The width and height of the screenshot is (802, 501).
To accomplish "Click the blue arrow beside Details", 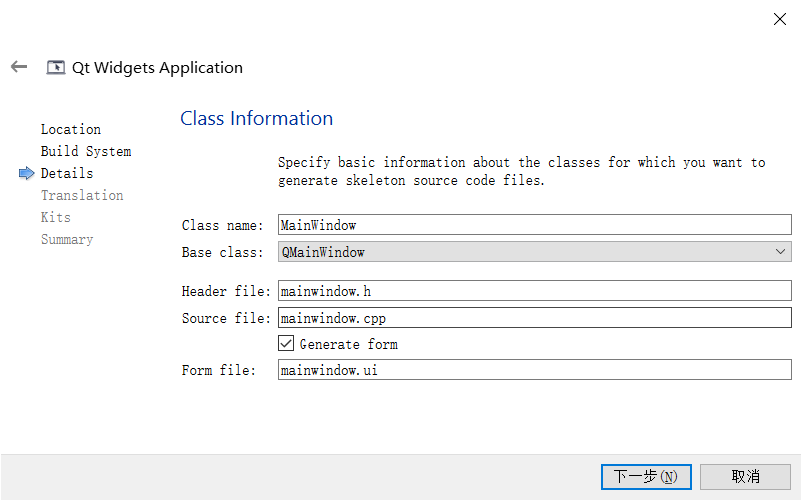I will click(26, 173).
